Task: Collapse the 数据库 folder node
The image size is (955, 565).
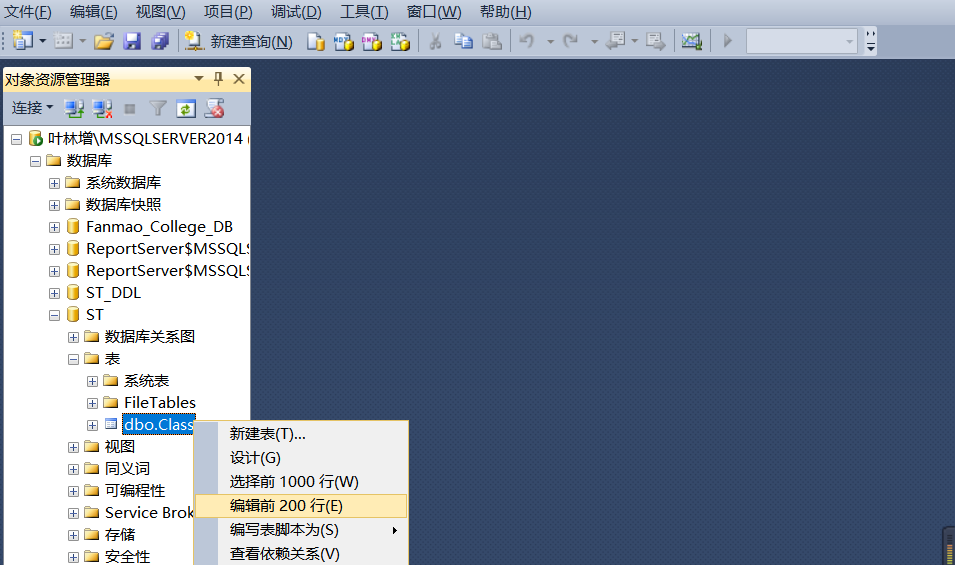Action: [x=35, y=161]
